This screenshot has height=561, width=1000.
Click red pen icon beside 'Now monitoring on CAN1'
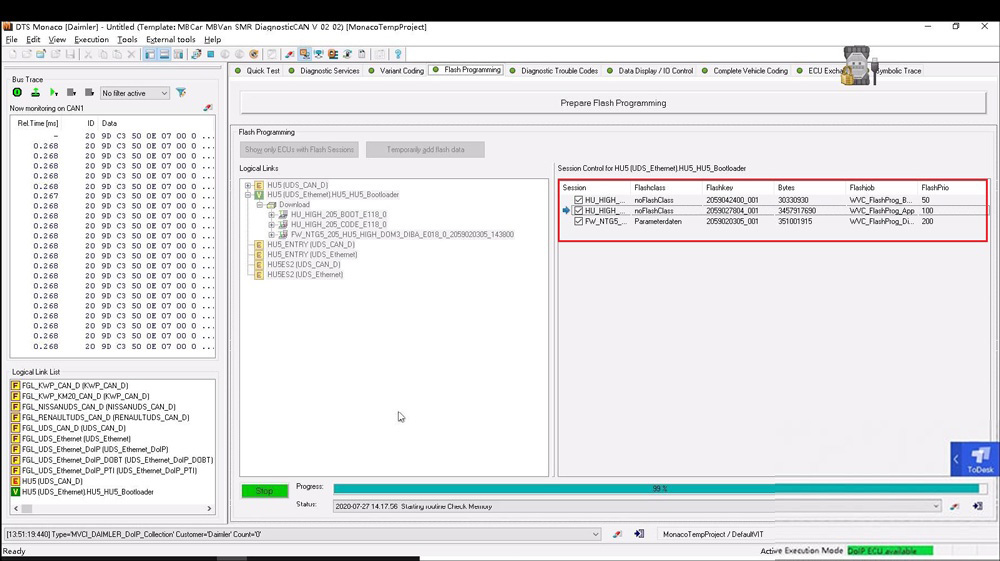coord(208,108)
